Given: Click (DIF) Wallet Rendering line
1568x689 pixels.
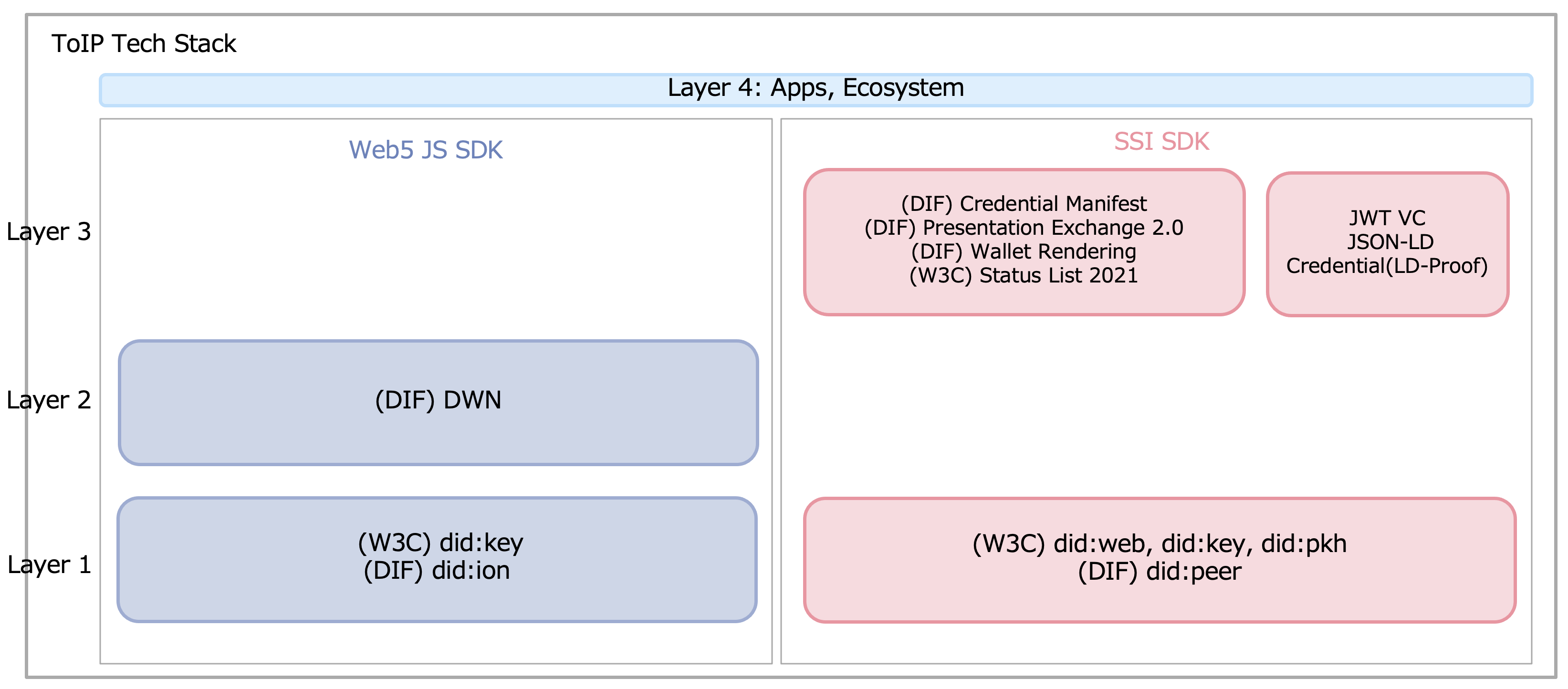Looking at the screenshot, I should (x=1024, y=251).
